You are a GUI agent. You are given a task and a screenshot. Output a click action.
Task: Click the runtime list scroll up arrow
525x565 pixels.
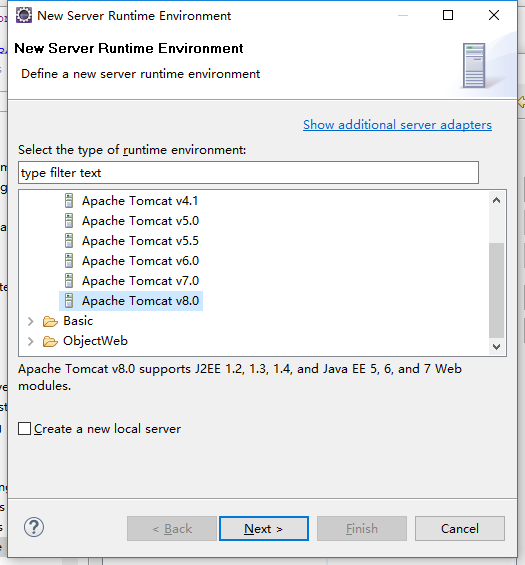(497, 200)
